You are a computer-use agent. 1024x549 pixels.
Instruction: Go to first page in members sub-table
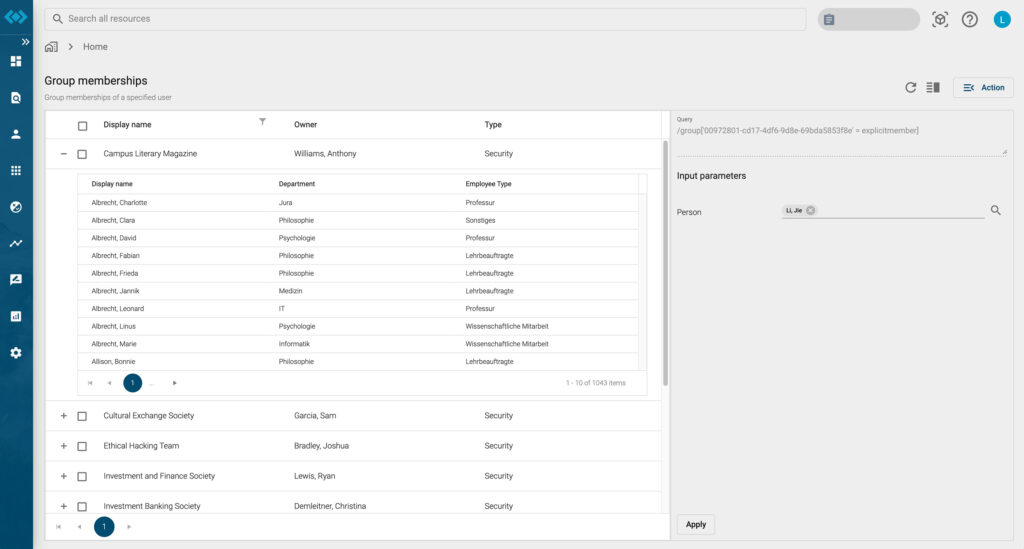pyautogui.click(x=90, y=383)
